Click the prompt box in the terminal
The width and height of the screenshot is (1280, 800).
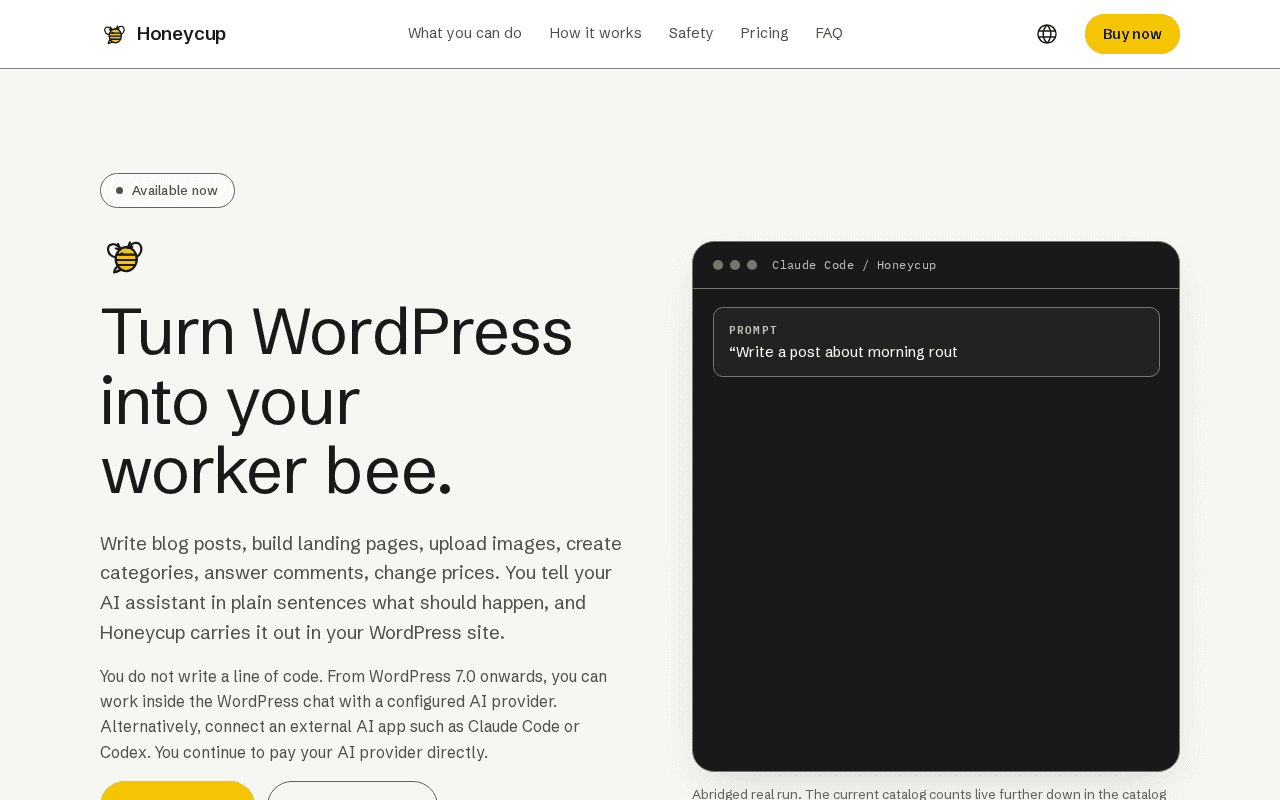(x=936, y=342)
